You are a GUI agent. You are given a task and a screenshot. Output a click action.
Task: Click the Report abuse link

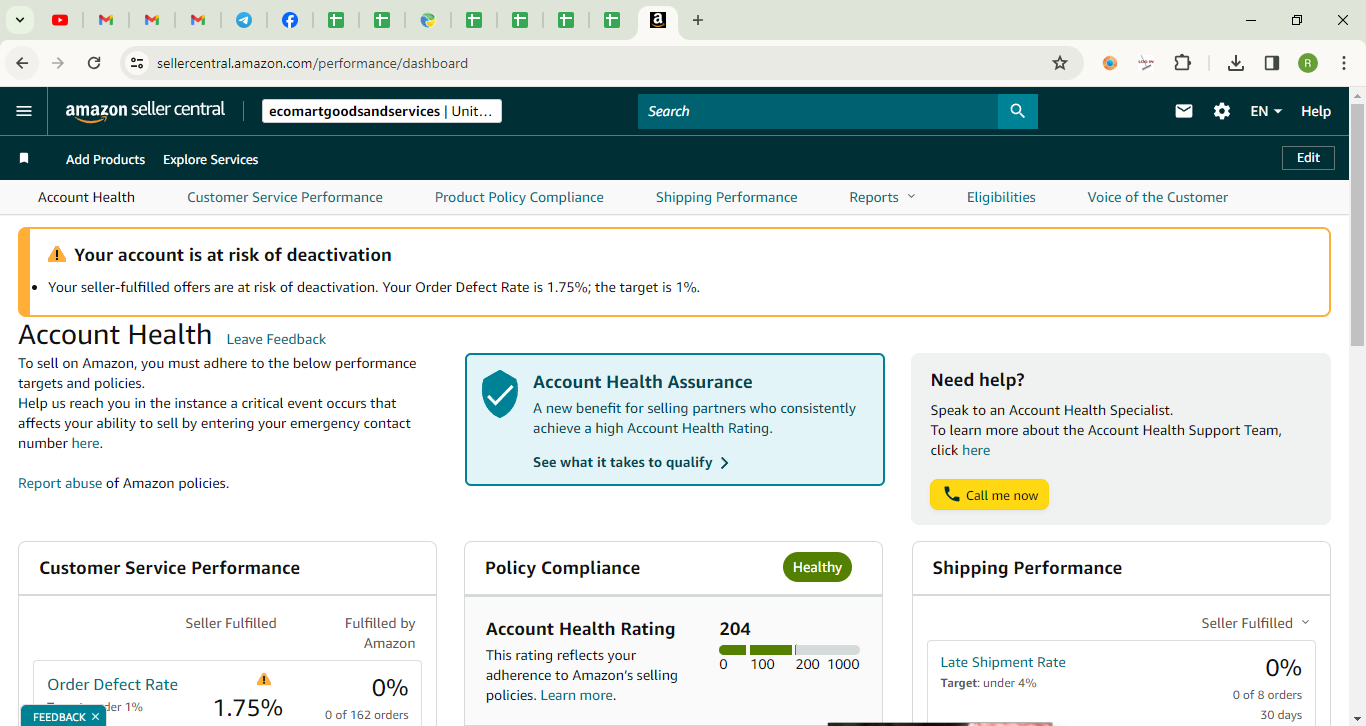[x=60, y=483]
